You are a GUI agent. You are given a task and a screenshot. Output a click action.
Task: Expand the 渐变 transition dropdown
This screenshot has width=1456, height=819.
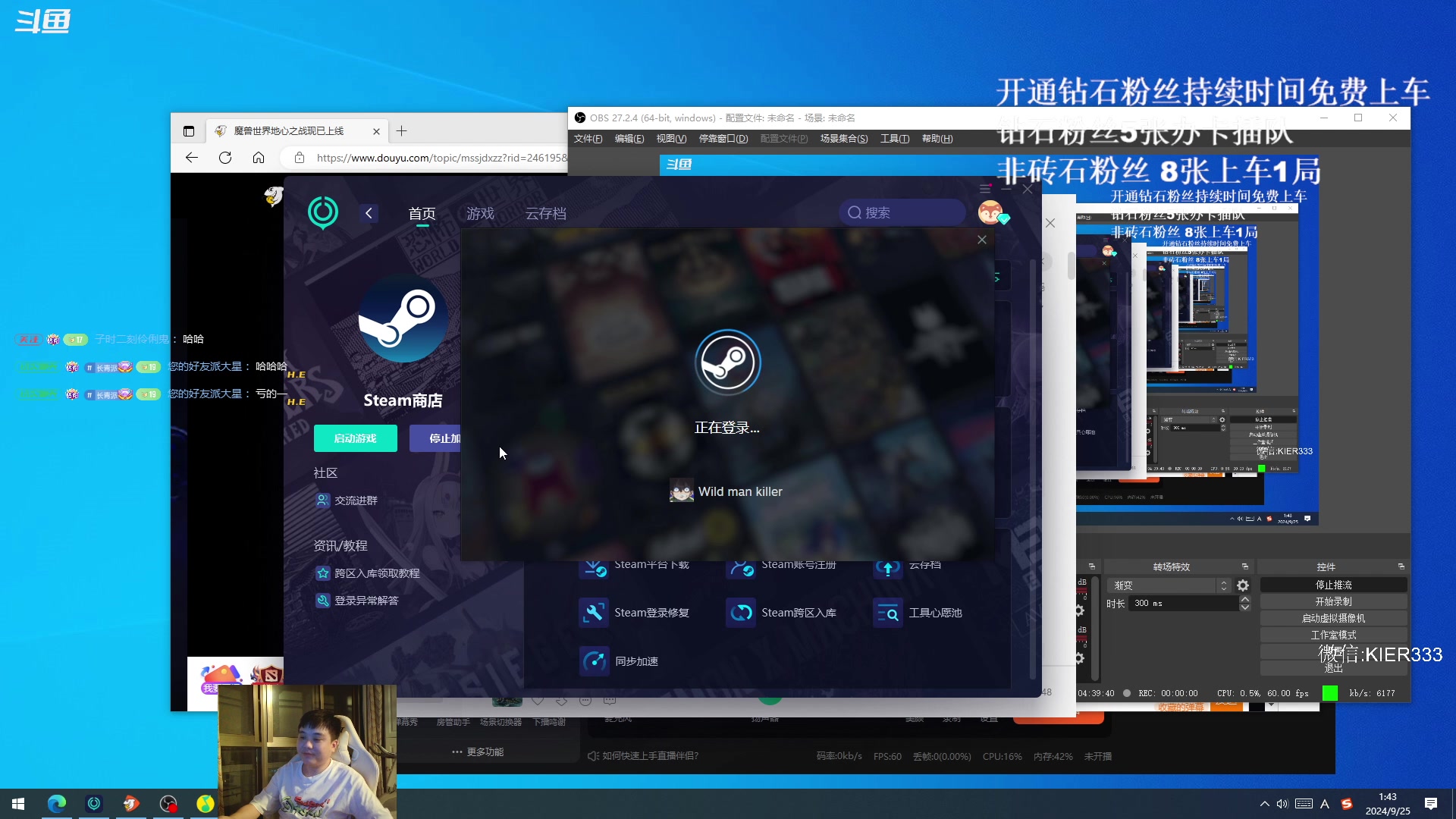click(1168, 585)
